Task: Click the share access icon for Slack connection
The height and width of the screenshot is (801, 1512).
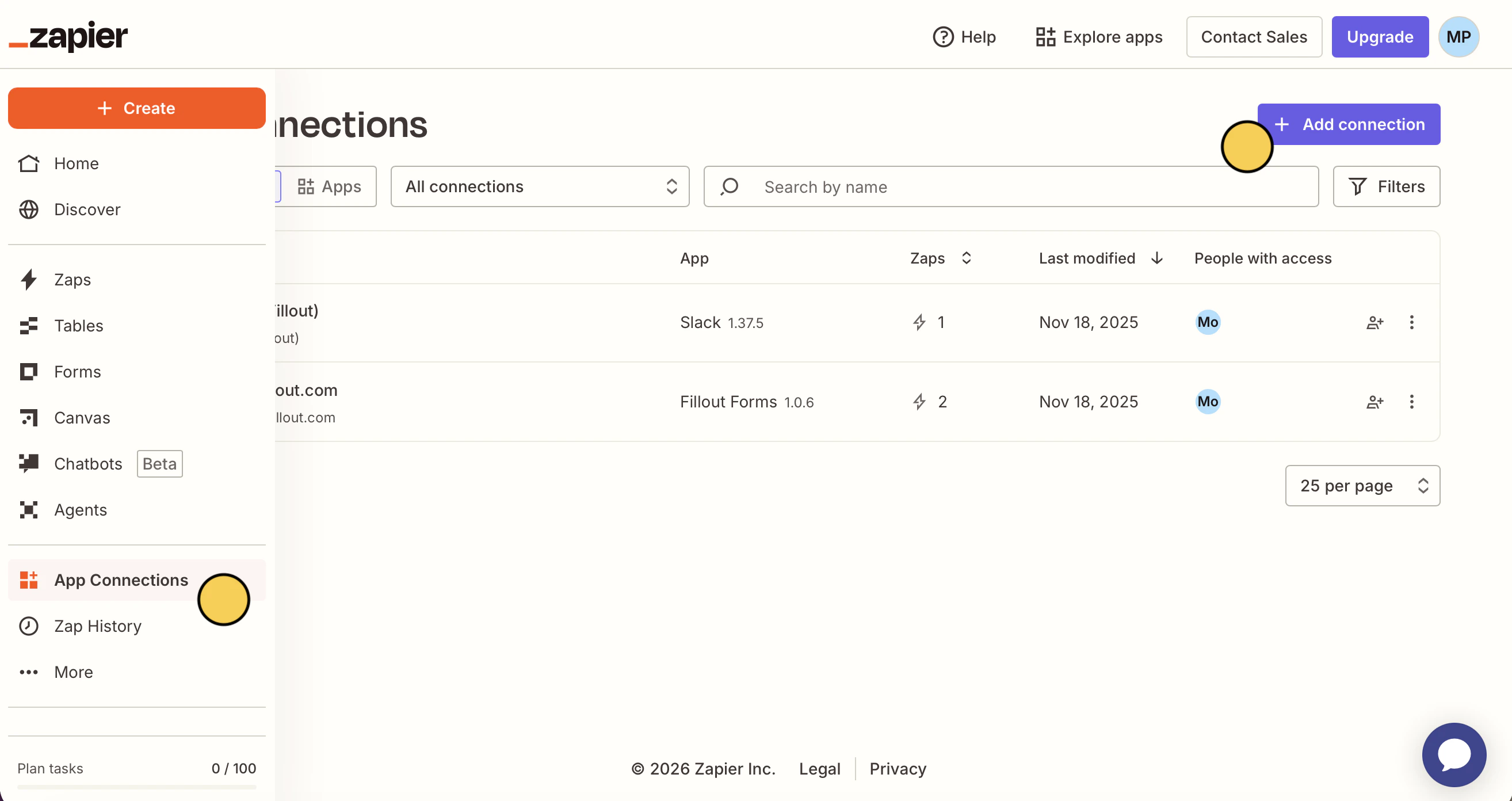Action: tap(1374, 322)
